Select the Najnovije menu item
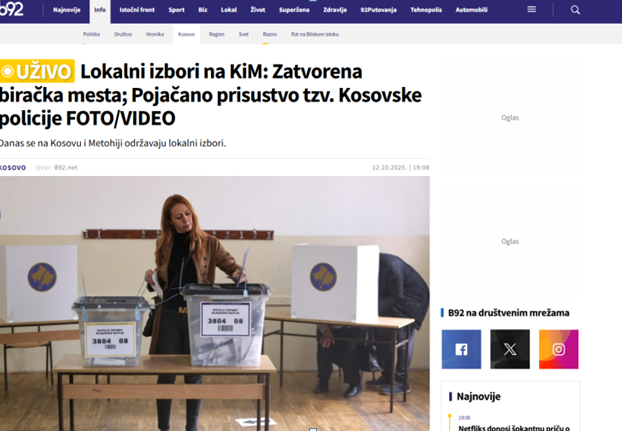 coord(67,10)
